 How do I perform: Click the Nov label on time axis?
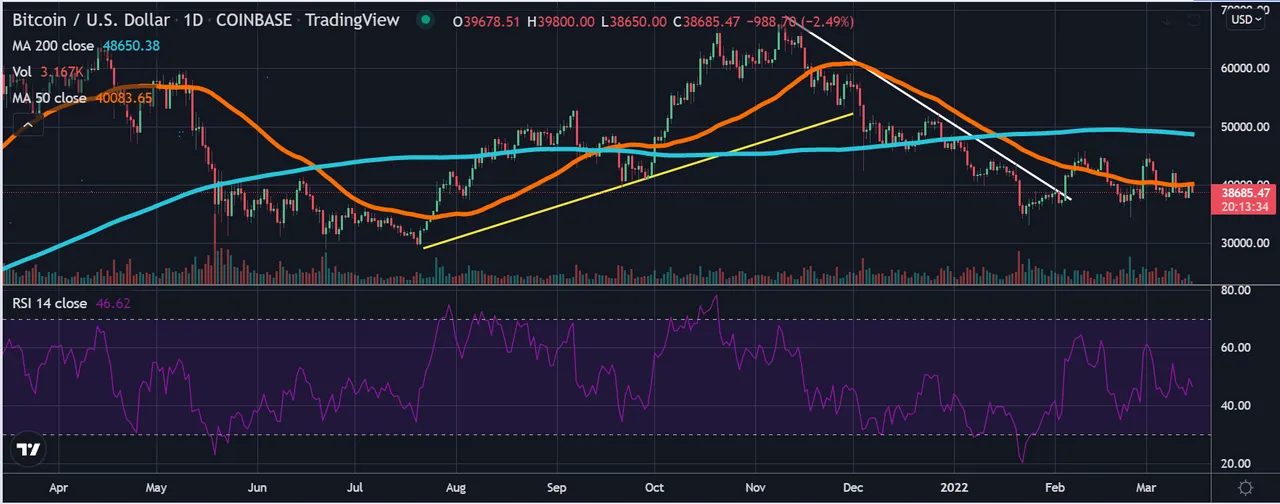pos(756,489)
